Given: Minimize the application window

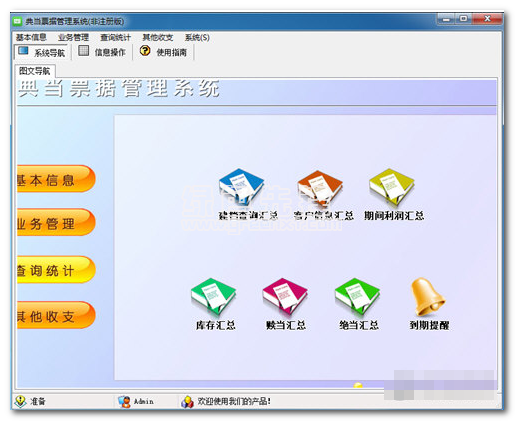Looking at the screenshot, I should pyautogui.click(x=447, y=19).
